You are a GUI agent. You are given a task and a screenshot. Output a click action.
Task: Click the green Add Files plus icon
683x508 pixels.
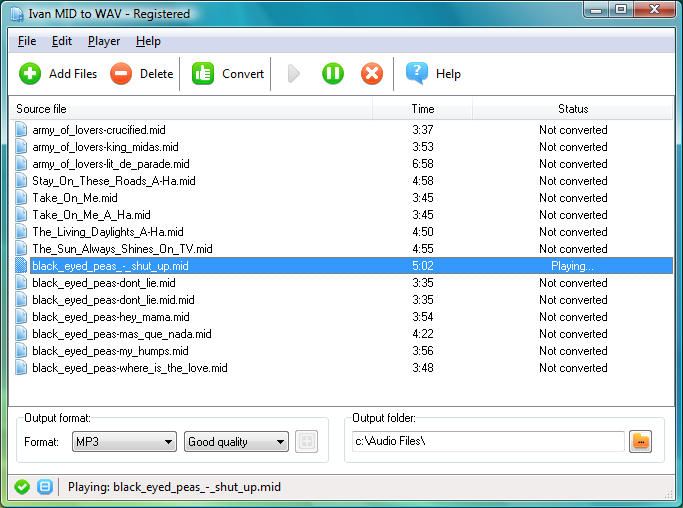pyautogui.click(x=30, y=74)
